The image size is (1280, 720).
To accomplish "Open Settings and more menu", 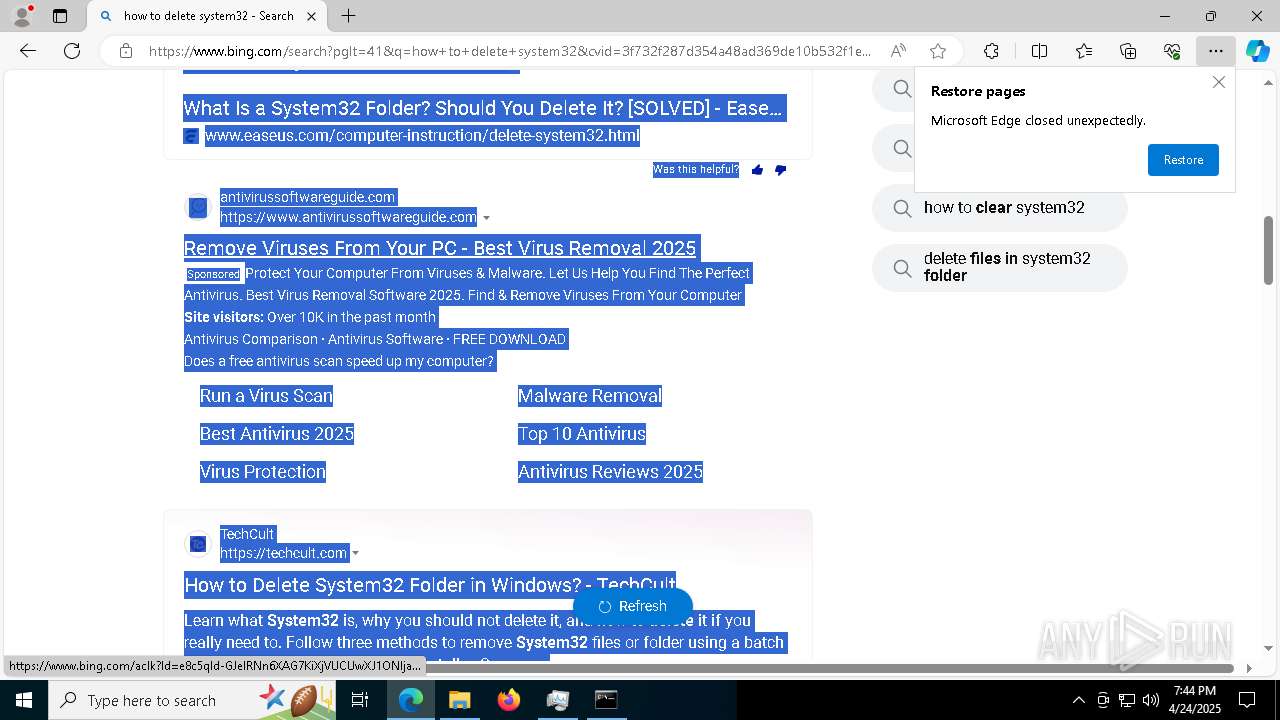I will point(1215,51).
